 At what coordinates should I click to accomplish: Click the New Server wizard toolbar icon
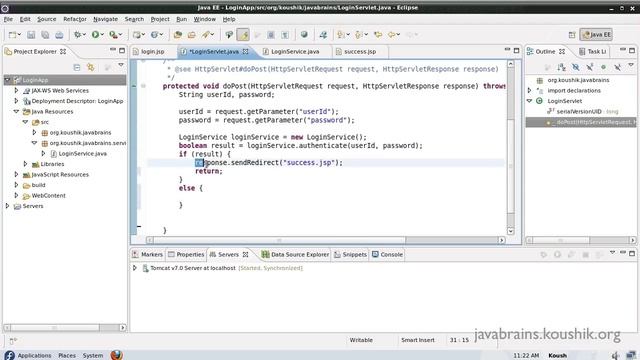[x=137, y=35]
